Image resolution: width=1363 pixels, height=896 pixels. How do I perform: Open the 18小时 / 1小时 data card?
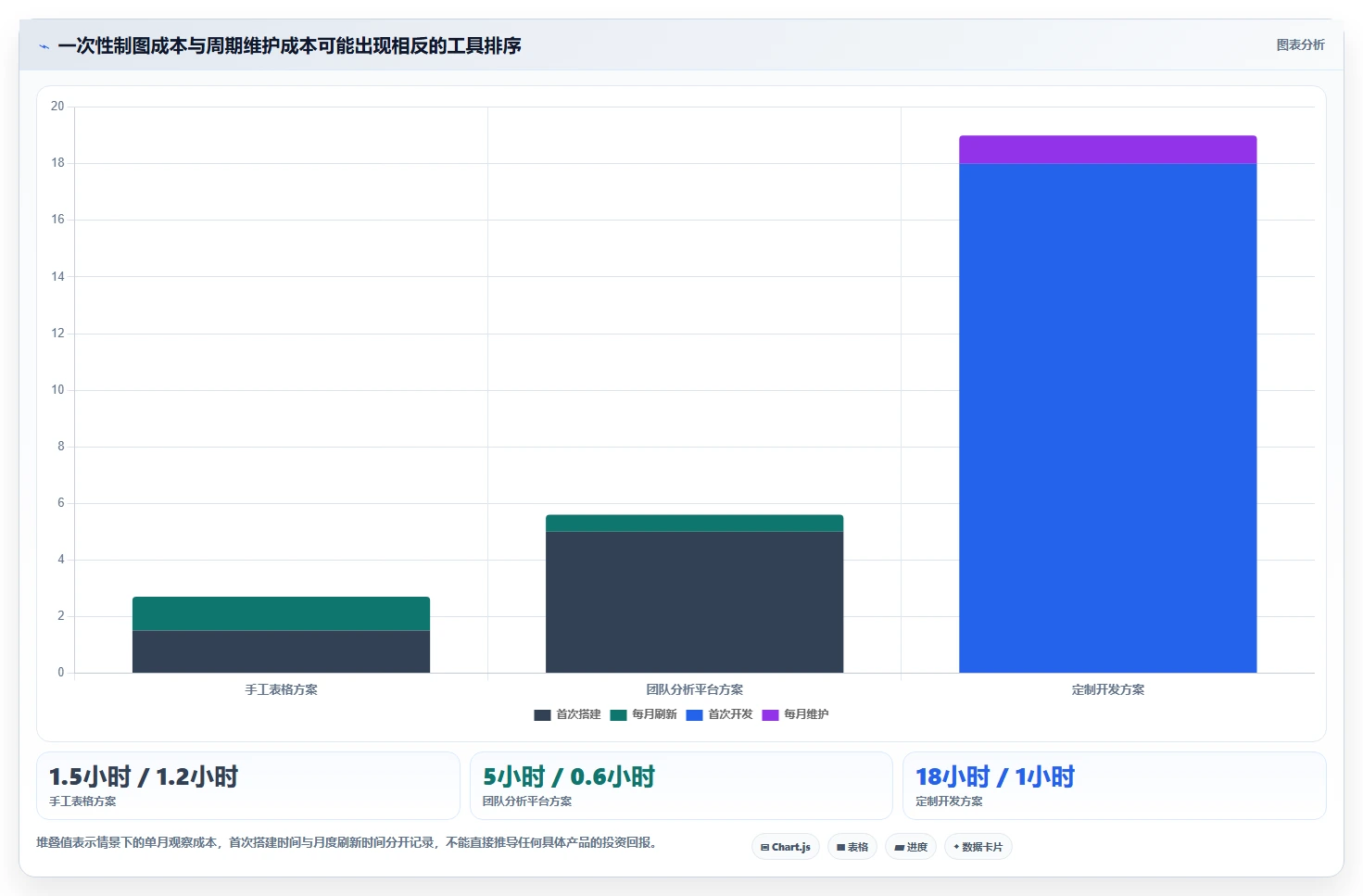coord(1115,786)
